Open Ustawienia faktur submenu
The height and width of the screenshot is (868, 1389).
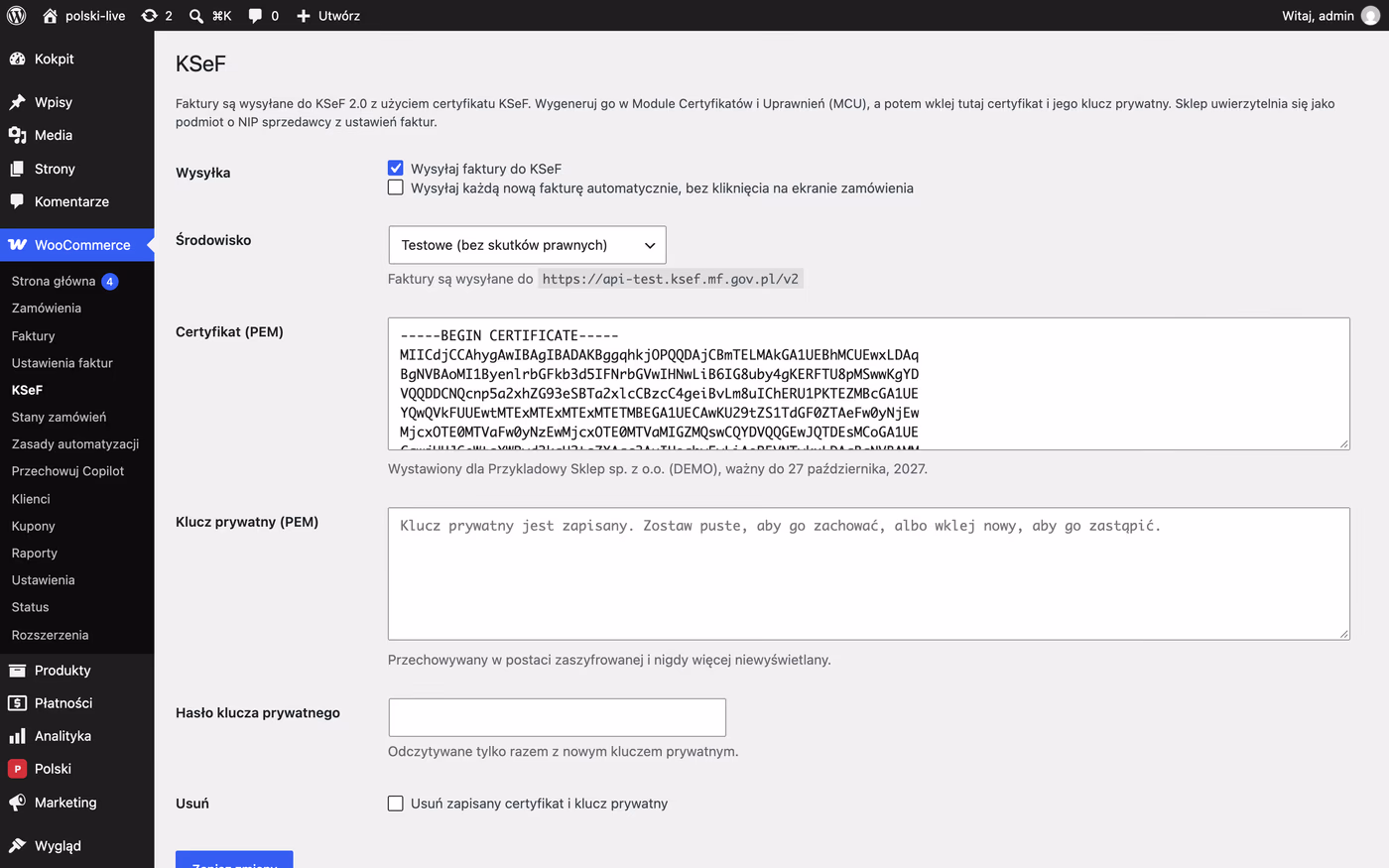click(x=63, y=363)
